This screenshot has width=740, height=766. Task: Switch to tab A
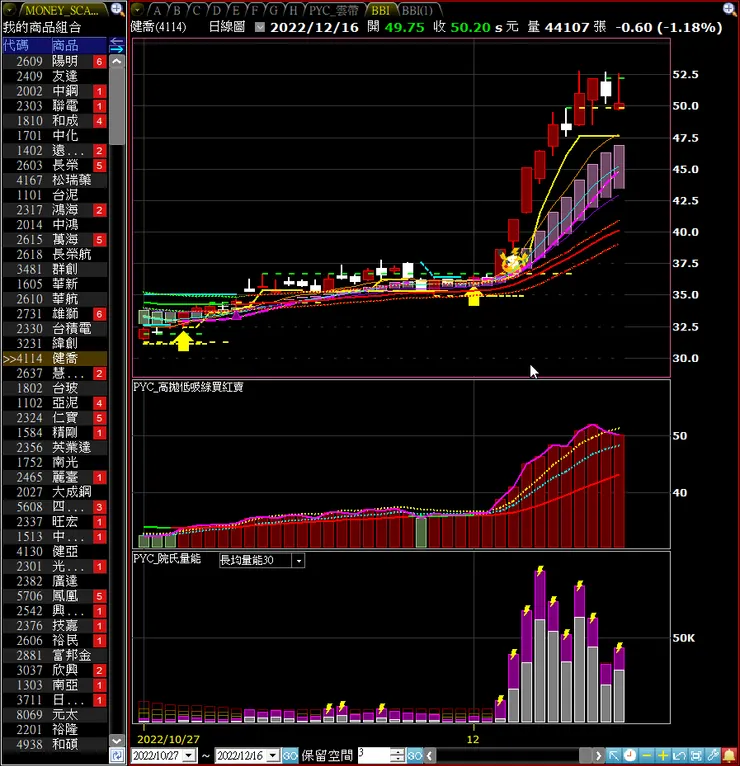pyautogui.click(x=157, y=10)
